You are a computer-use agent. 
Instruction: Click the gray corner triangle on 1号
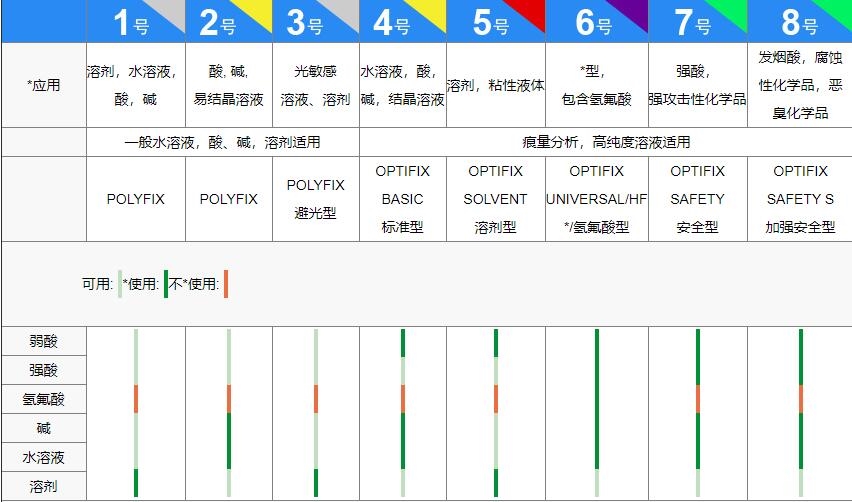pos(170,11)
